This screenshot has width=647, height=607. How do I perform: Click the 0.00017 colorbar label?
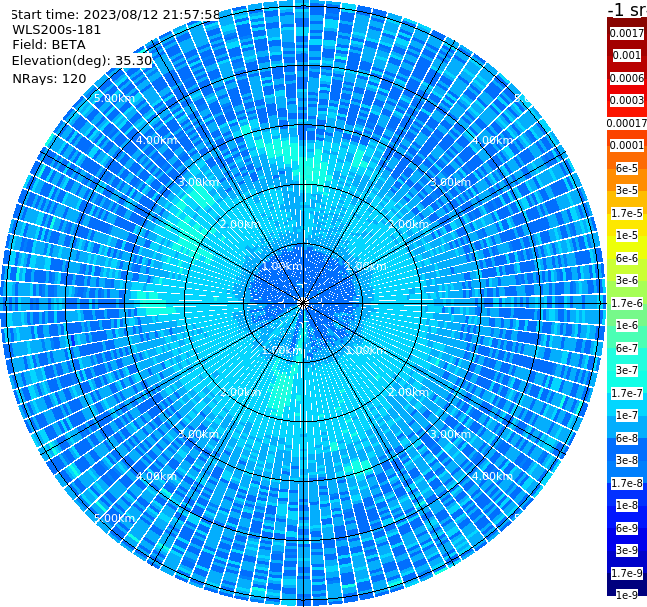(627, 123)
